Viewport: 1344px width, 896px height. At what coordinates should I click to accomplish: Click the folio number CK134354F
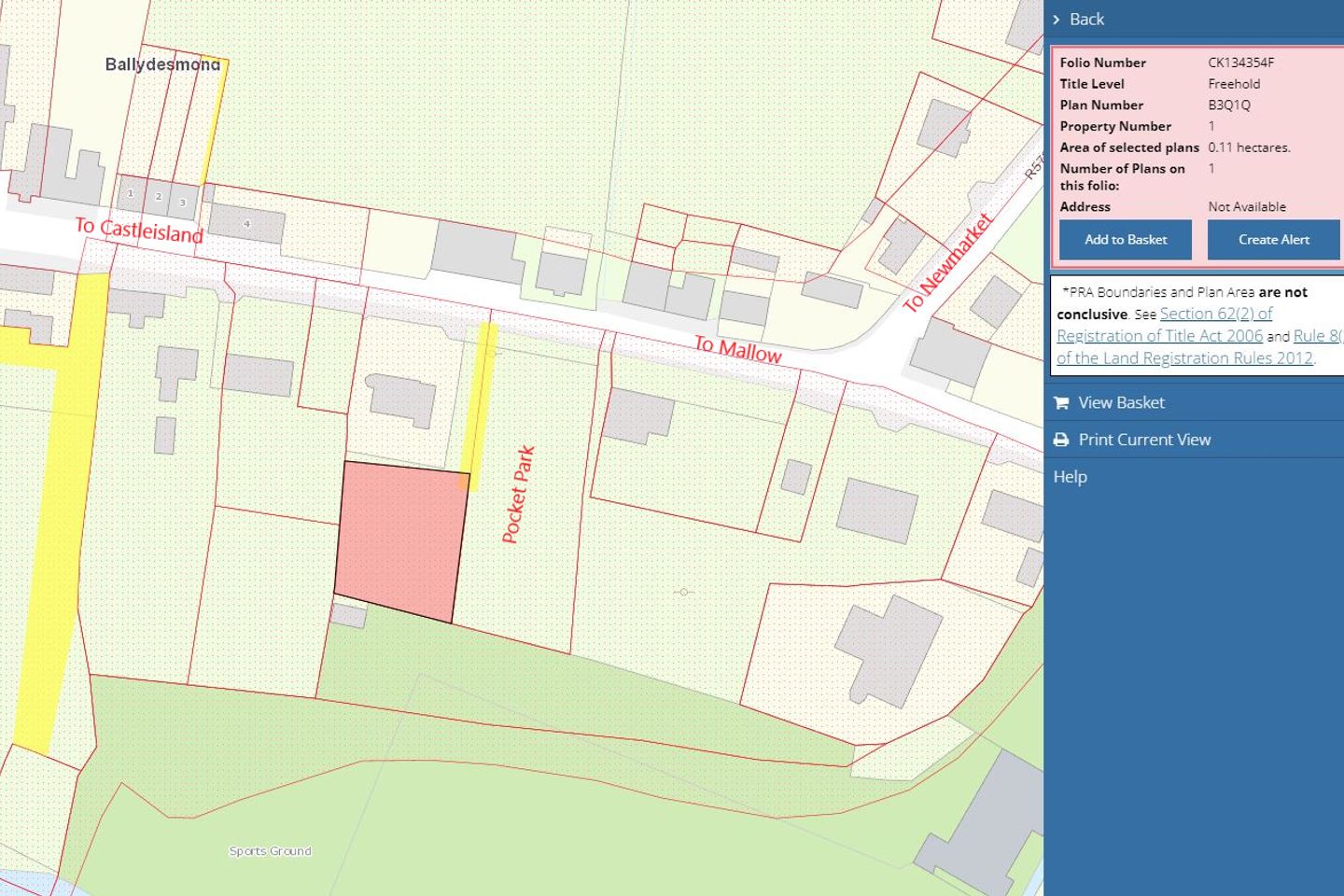pos(1240,63)
